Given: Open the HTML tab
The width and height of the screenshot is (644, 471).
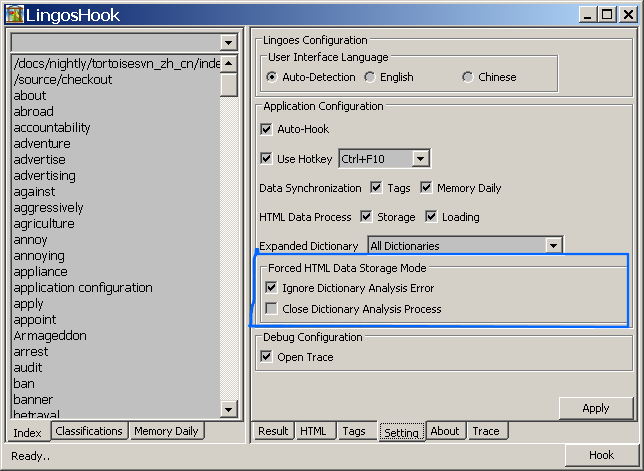Looking at the screenshot, I should tap(313, 431).
